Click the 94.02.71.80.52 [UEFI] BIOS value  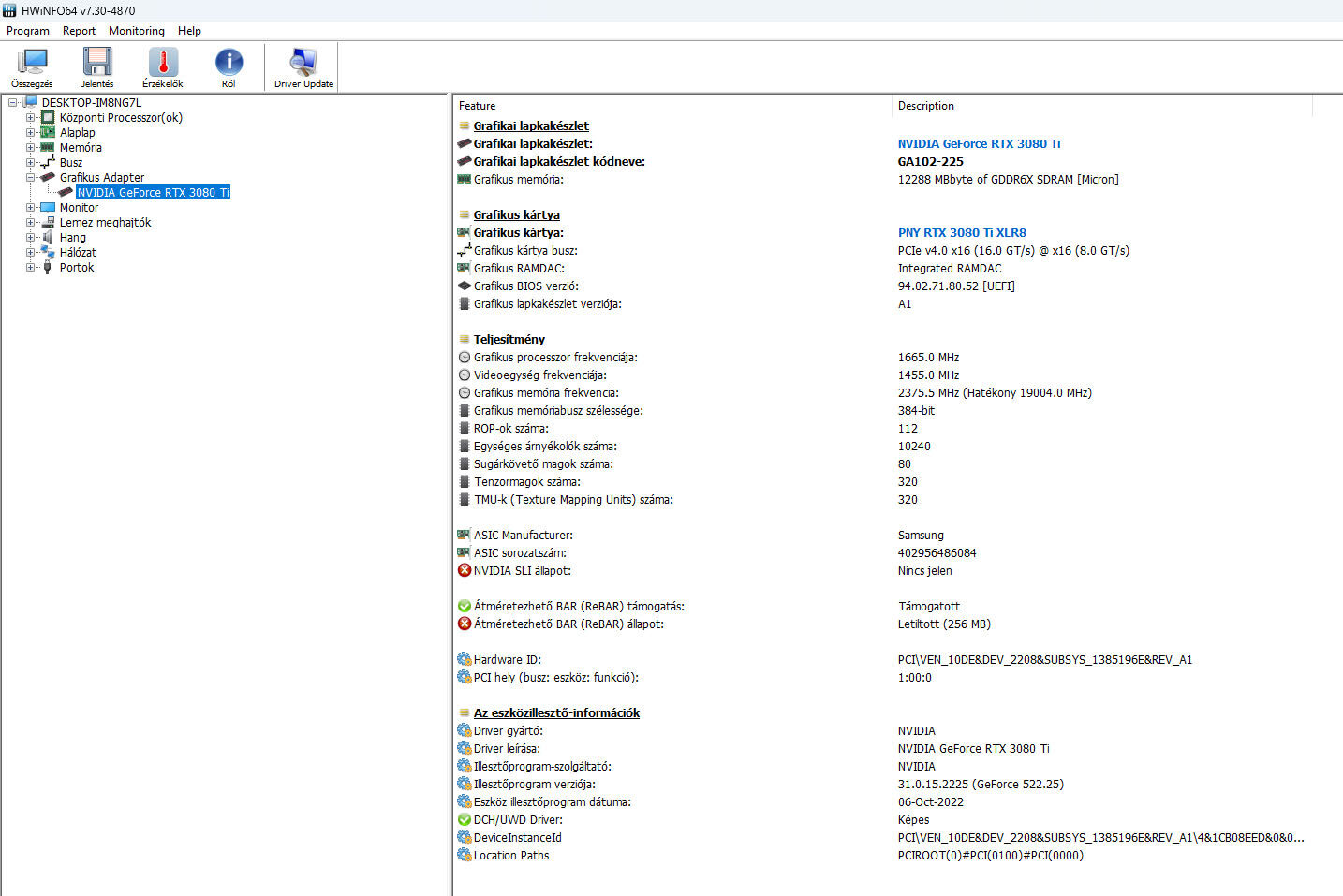click(956, 286)
